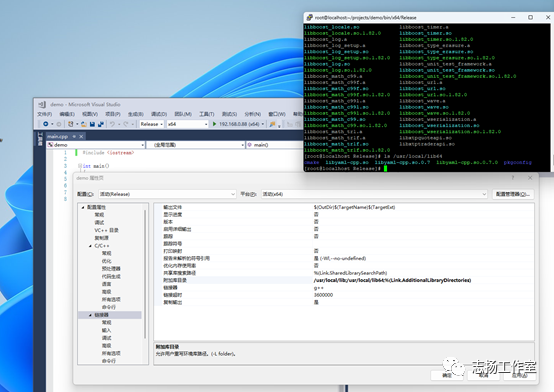
Task: Click the Navigate Forward toolbar icon
Action: tap(59, 124)
